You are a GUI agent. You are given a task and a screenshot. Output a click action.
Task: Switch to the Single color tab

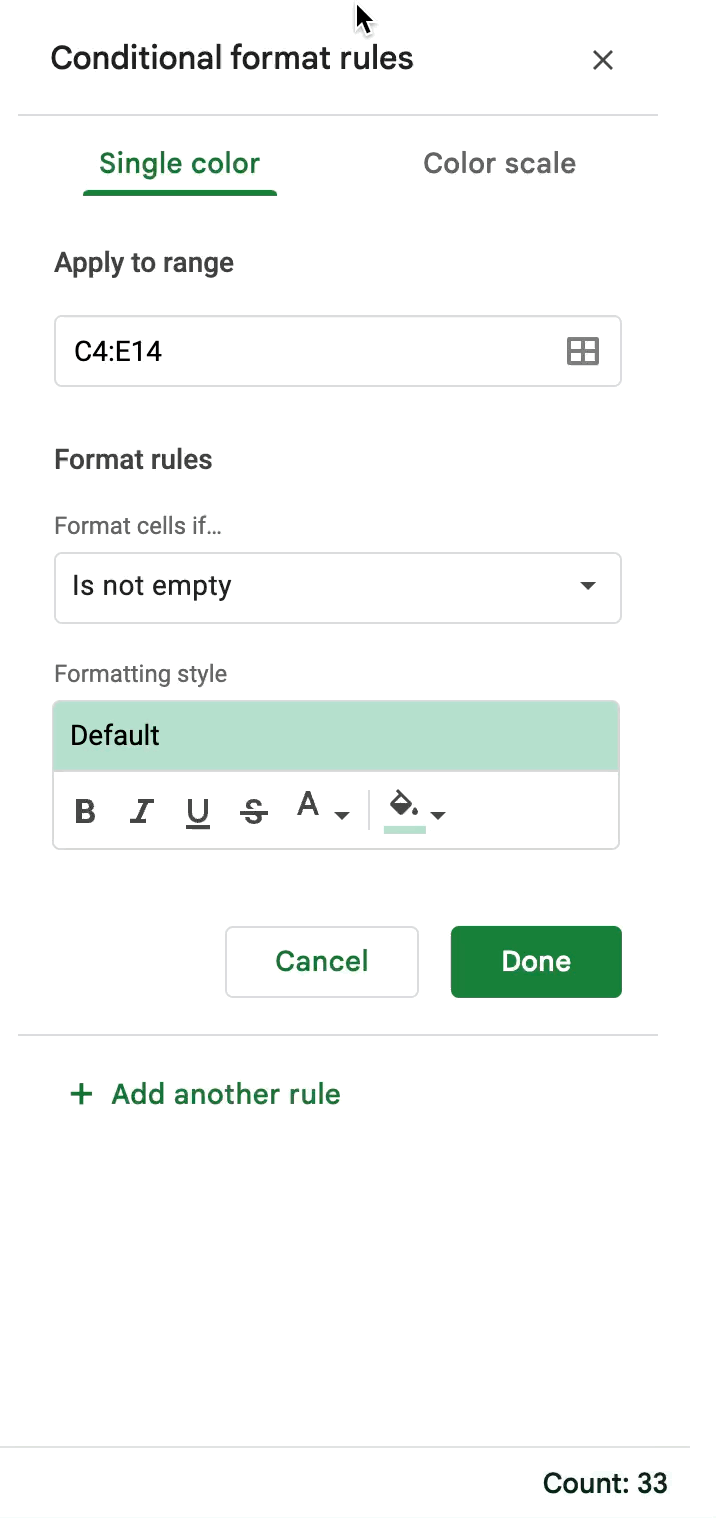tap(180, 164)
